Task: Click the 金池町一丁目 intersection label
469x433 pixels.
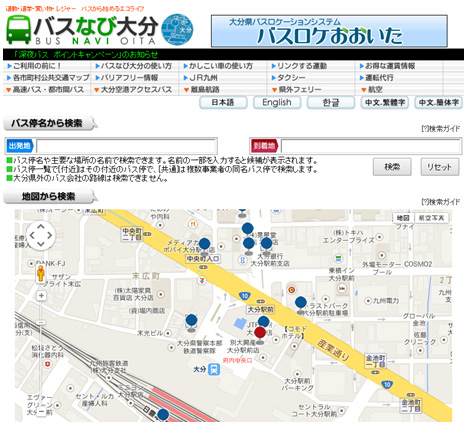Action: tap(375, 361)
